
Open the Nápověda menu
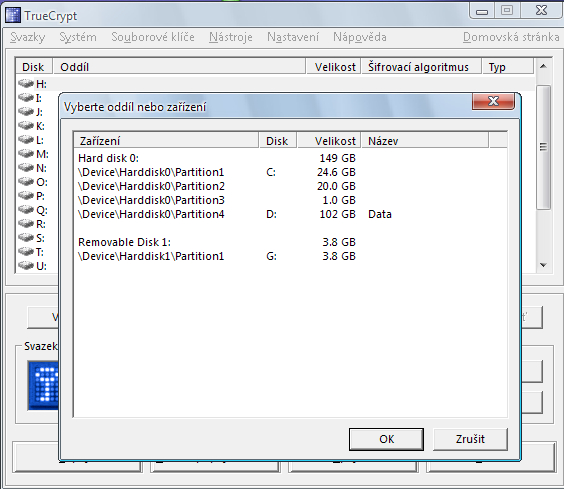360,37
